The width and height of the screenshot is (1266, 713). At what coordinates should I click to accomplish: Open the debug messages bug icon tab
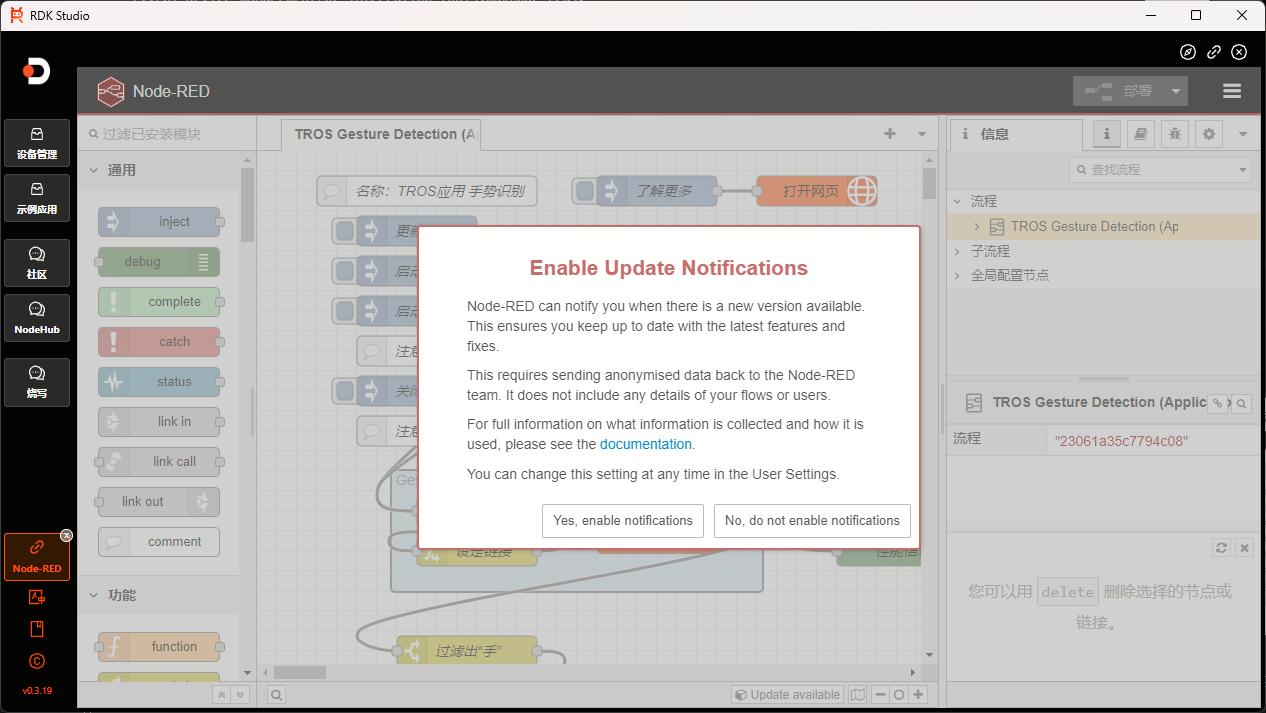(x=1175, y=134)
